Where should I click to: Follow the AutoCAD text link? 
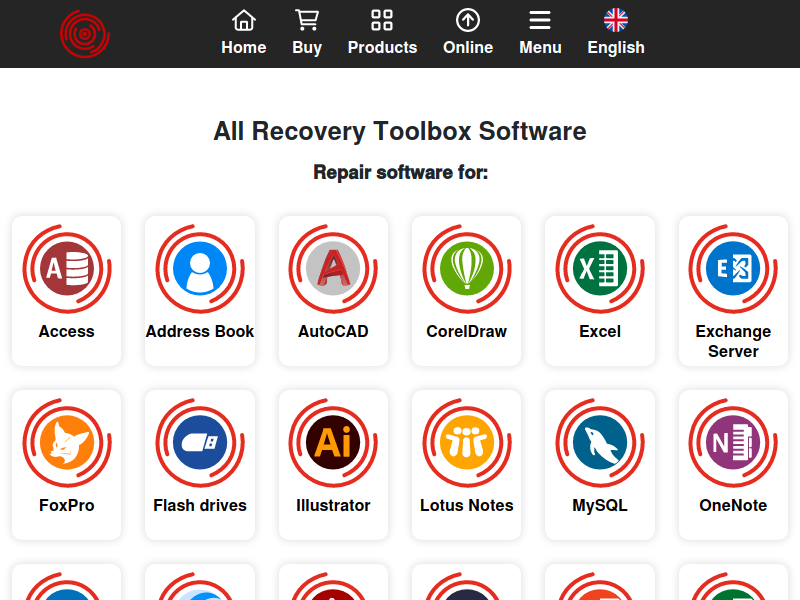(x=333, y=332)
